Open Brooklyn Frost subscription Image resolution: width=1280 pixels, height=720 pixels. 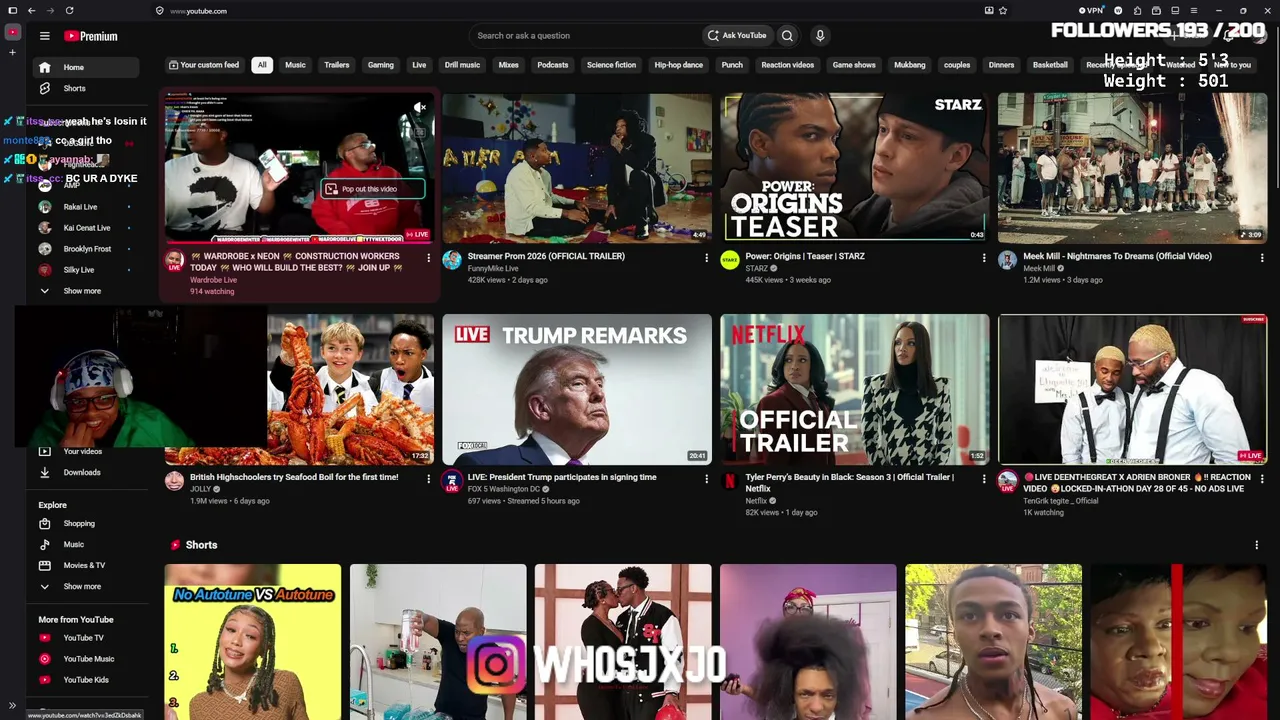pos(88,249)
